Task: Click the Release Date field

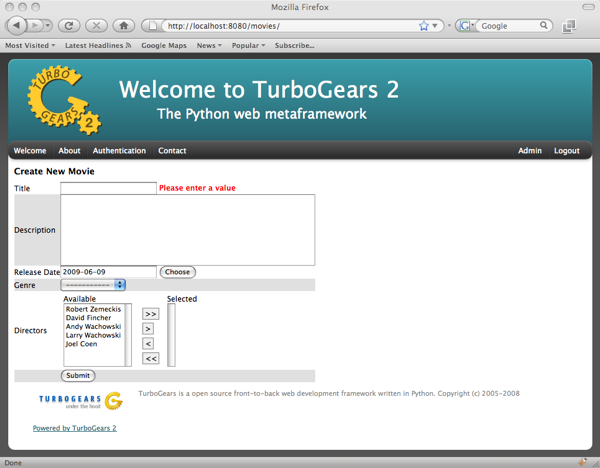Action: (x=108, y=272)
